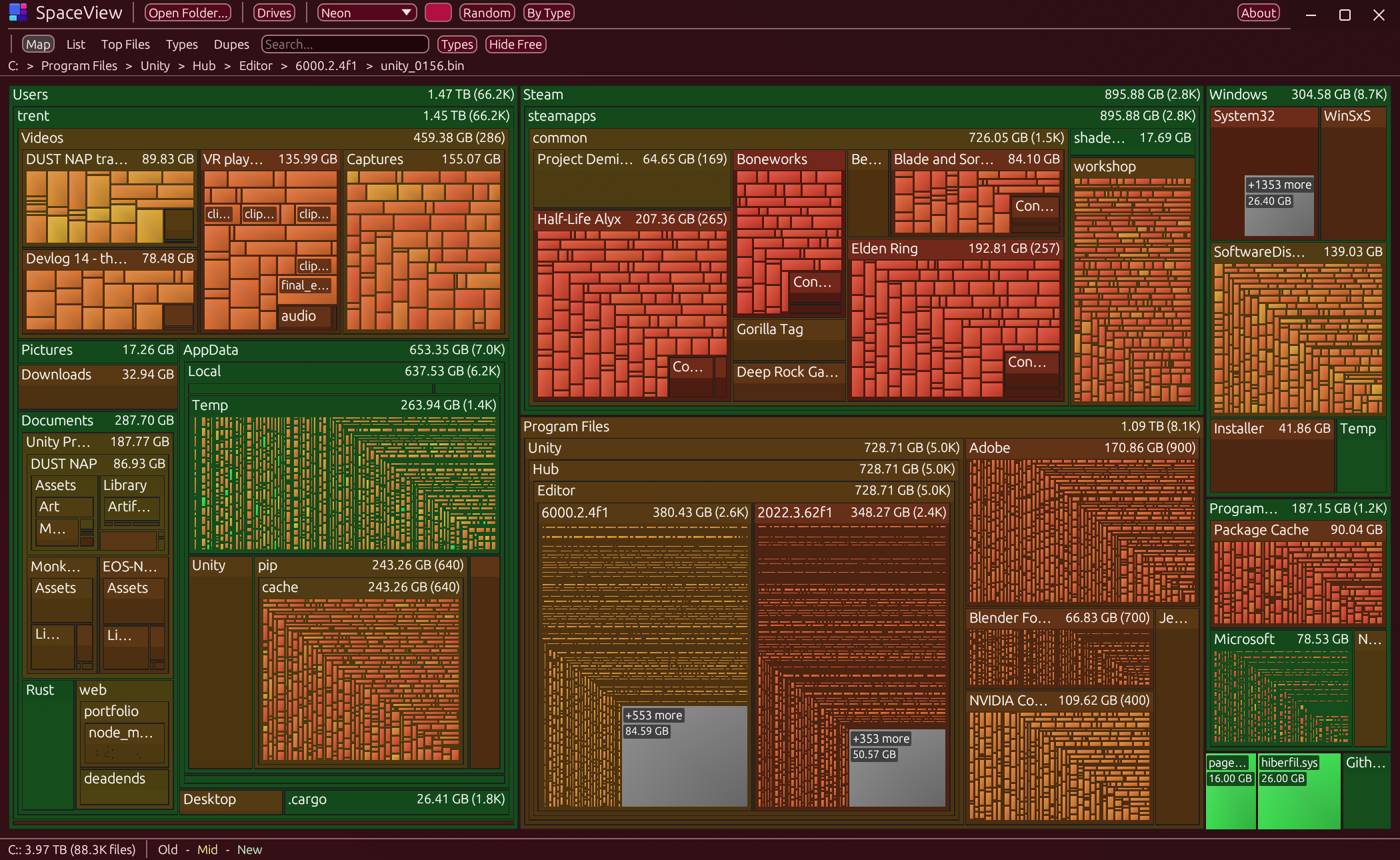Switch to the Top Files tab

click(125, 44)
